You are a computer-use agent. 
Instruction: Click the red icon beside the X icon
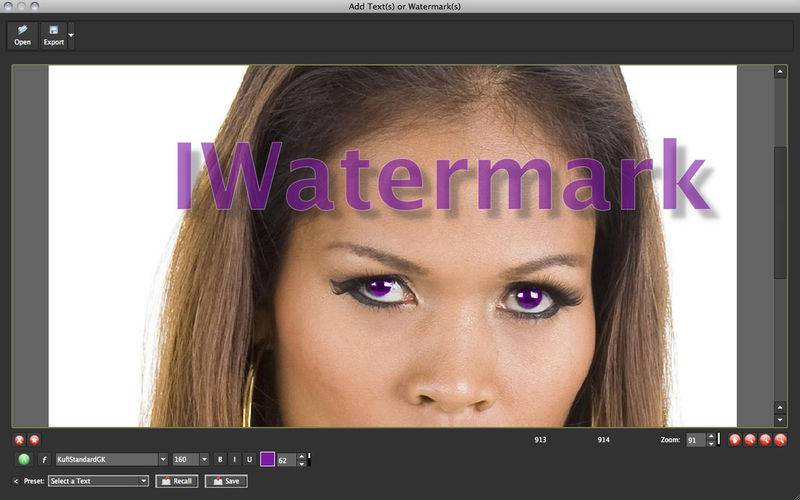pyautogui.click(x=34, y=439)
